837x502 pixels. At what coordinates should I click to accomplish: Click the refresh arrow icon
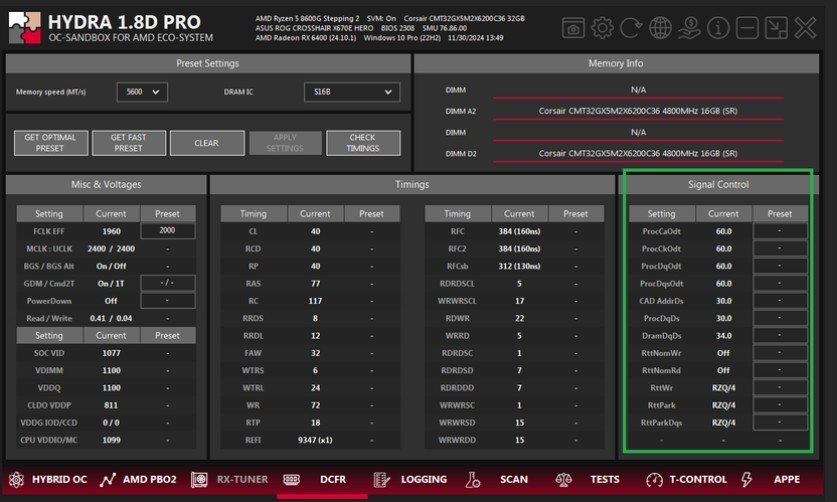[x=631, y=28]
